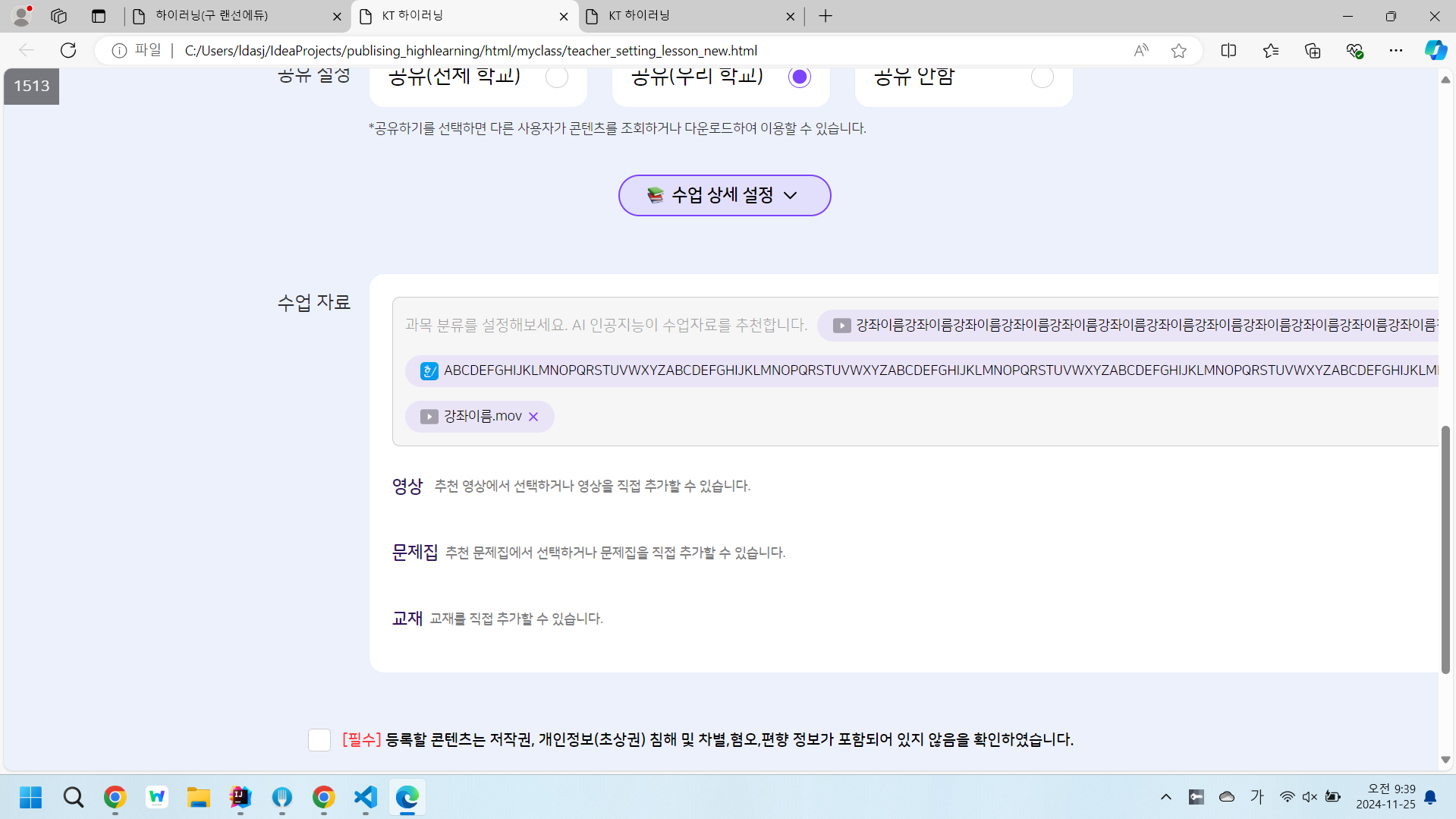Select 공유(전체 학교) radio option
This screenshot has height=819, width=1456.
click(x=557, y=77)
